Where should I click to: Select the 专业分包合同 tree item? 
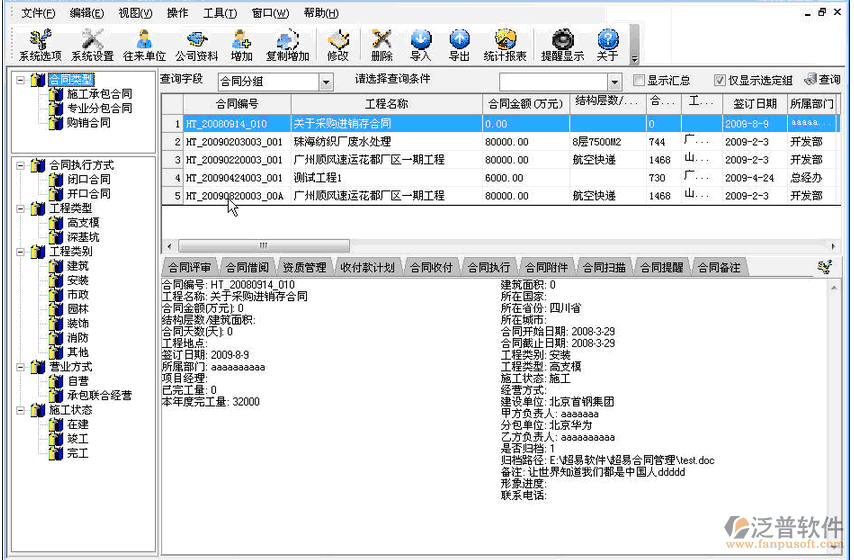coord(99,108)
